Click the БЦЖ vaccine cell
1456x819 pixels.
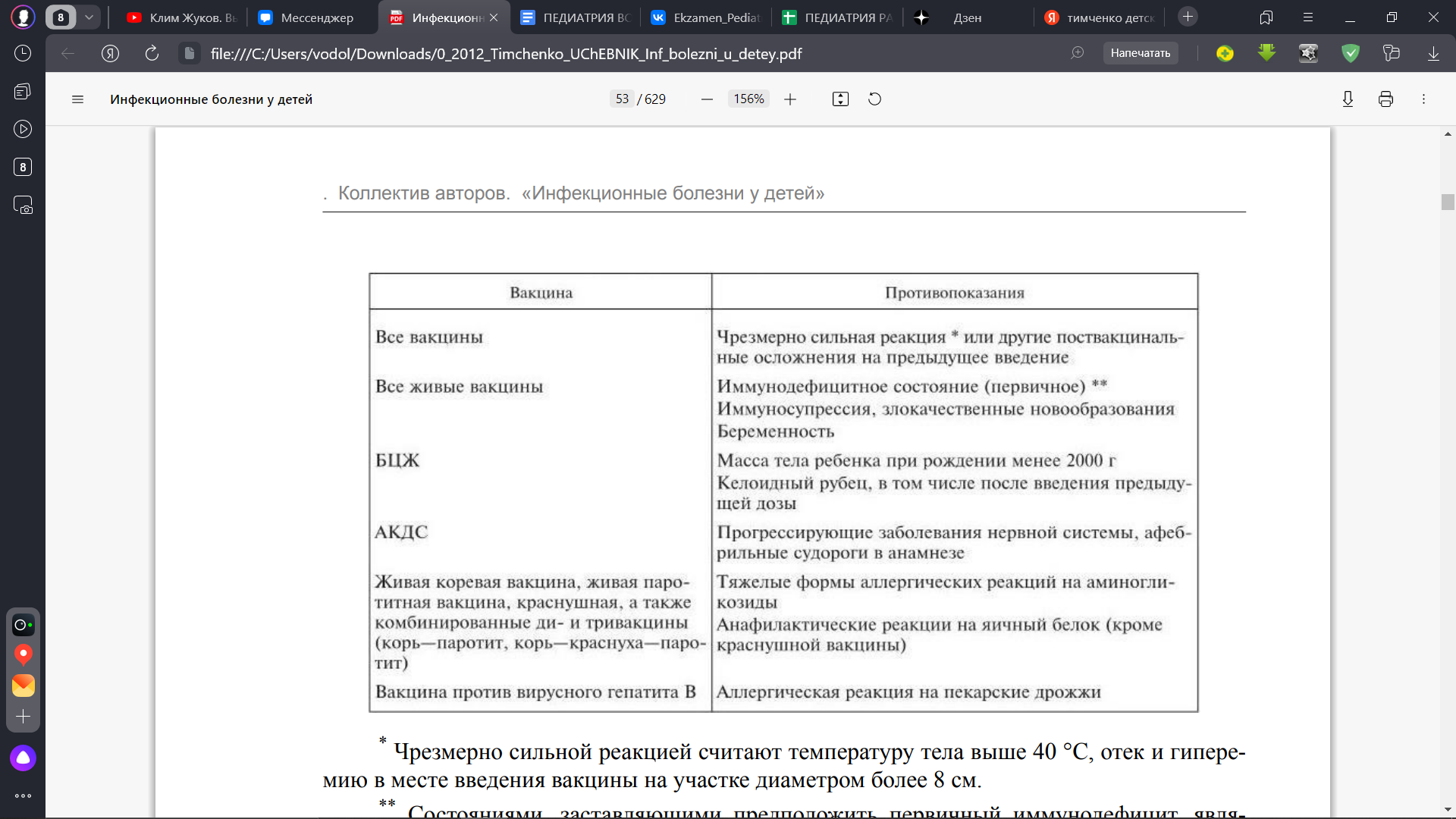[397, 460]
